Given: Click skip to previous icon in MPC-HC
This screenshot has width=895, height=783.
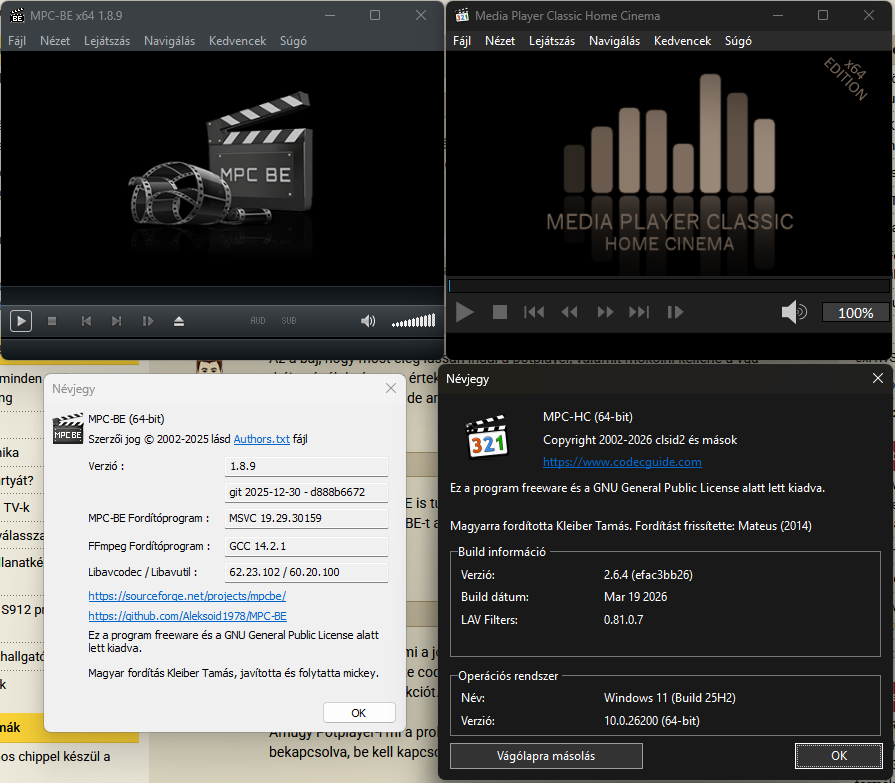Looking at the screenshot, I should [x=534, y=312].
